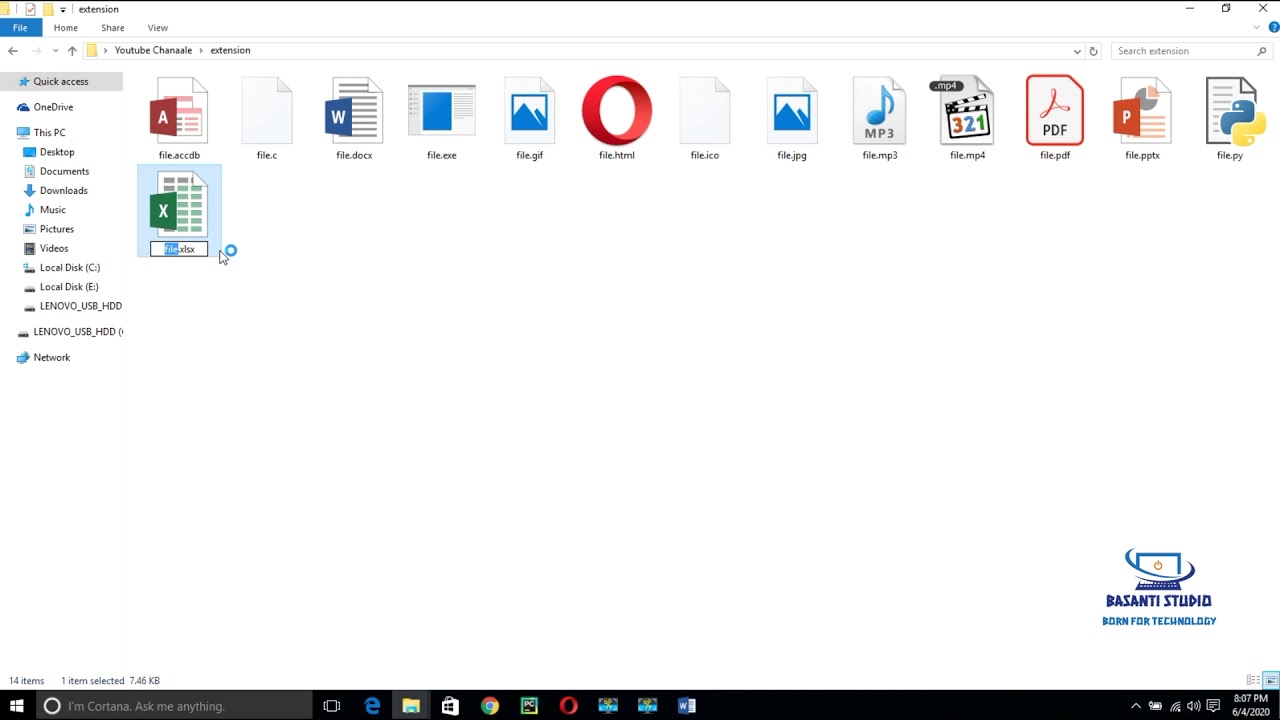Open the File ribbon tab
The image size is (1280, 720).
(20, 28)
